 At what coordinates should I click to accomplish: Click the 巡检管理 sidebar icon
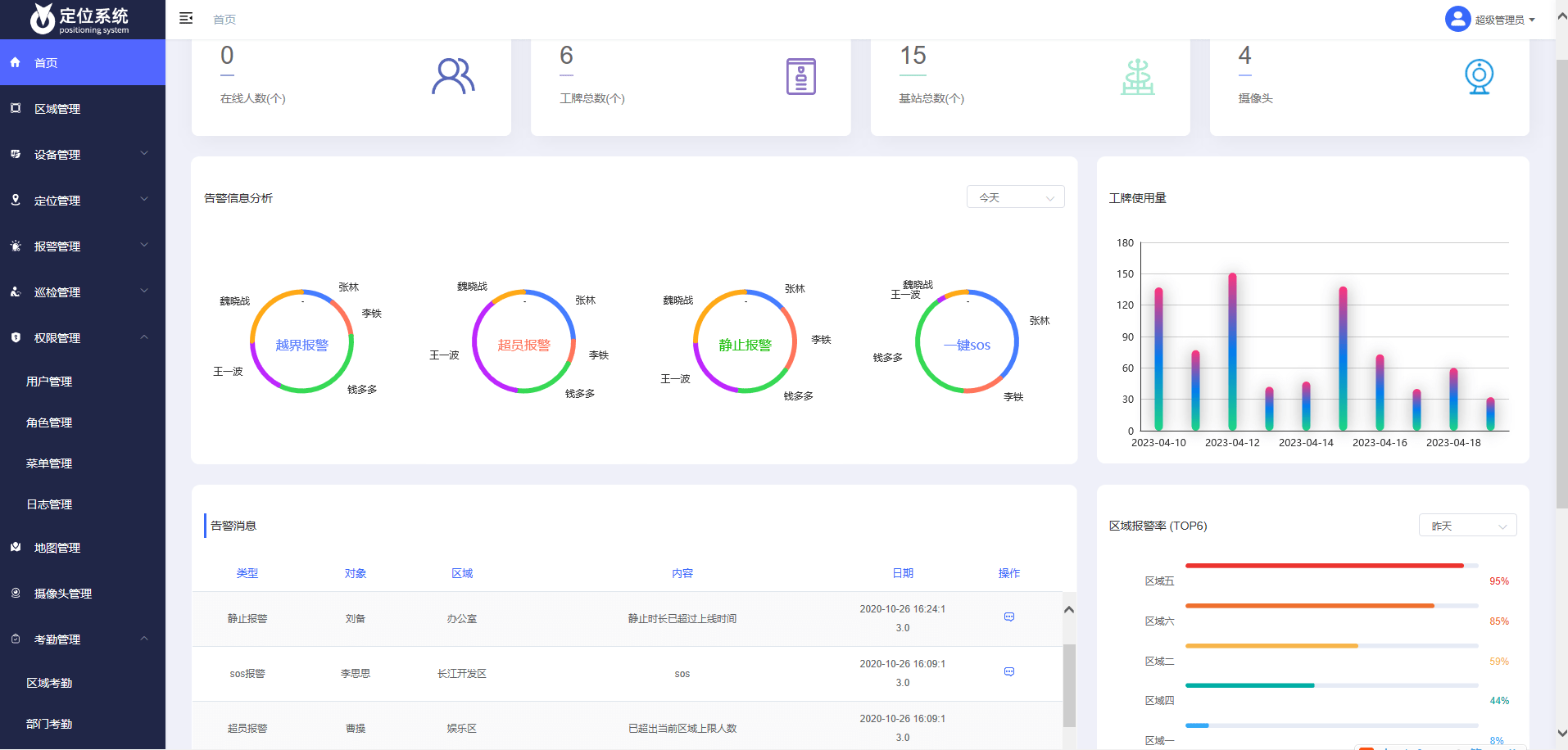coord(15,291)
